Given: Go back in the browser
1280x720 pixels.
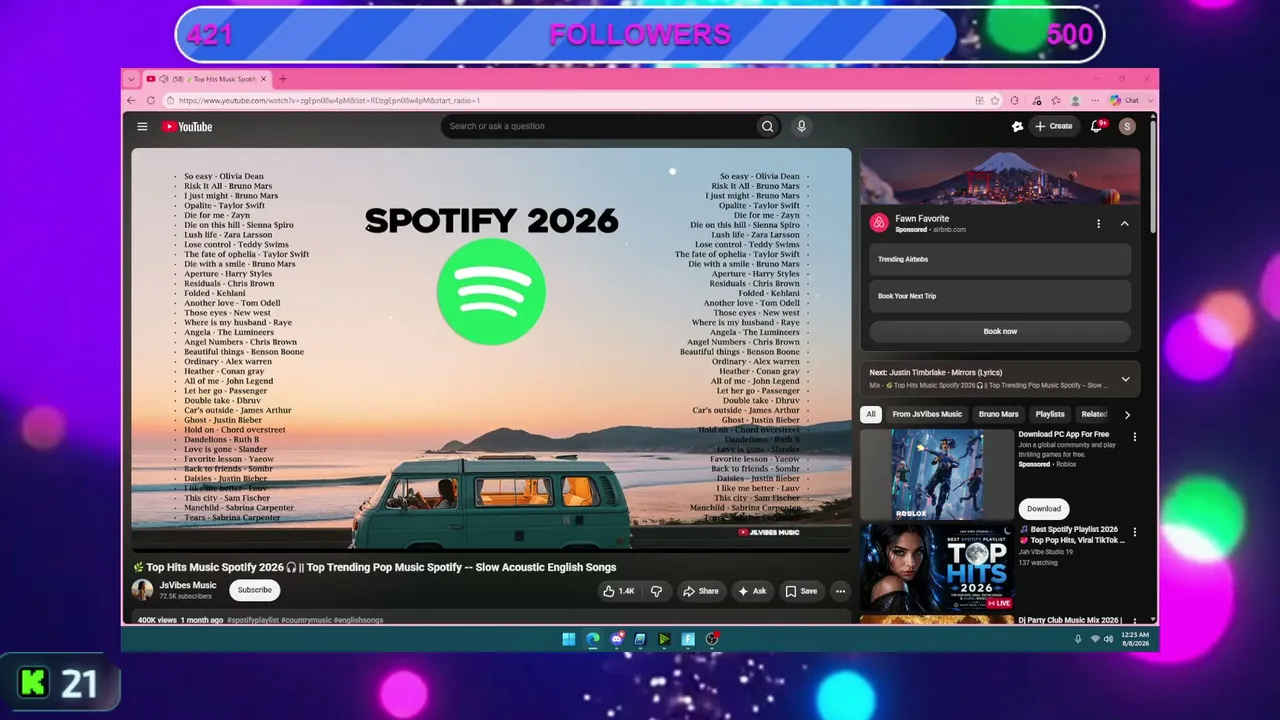Looking at the screenshot, I should (131, 101).
